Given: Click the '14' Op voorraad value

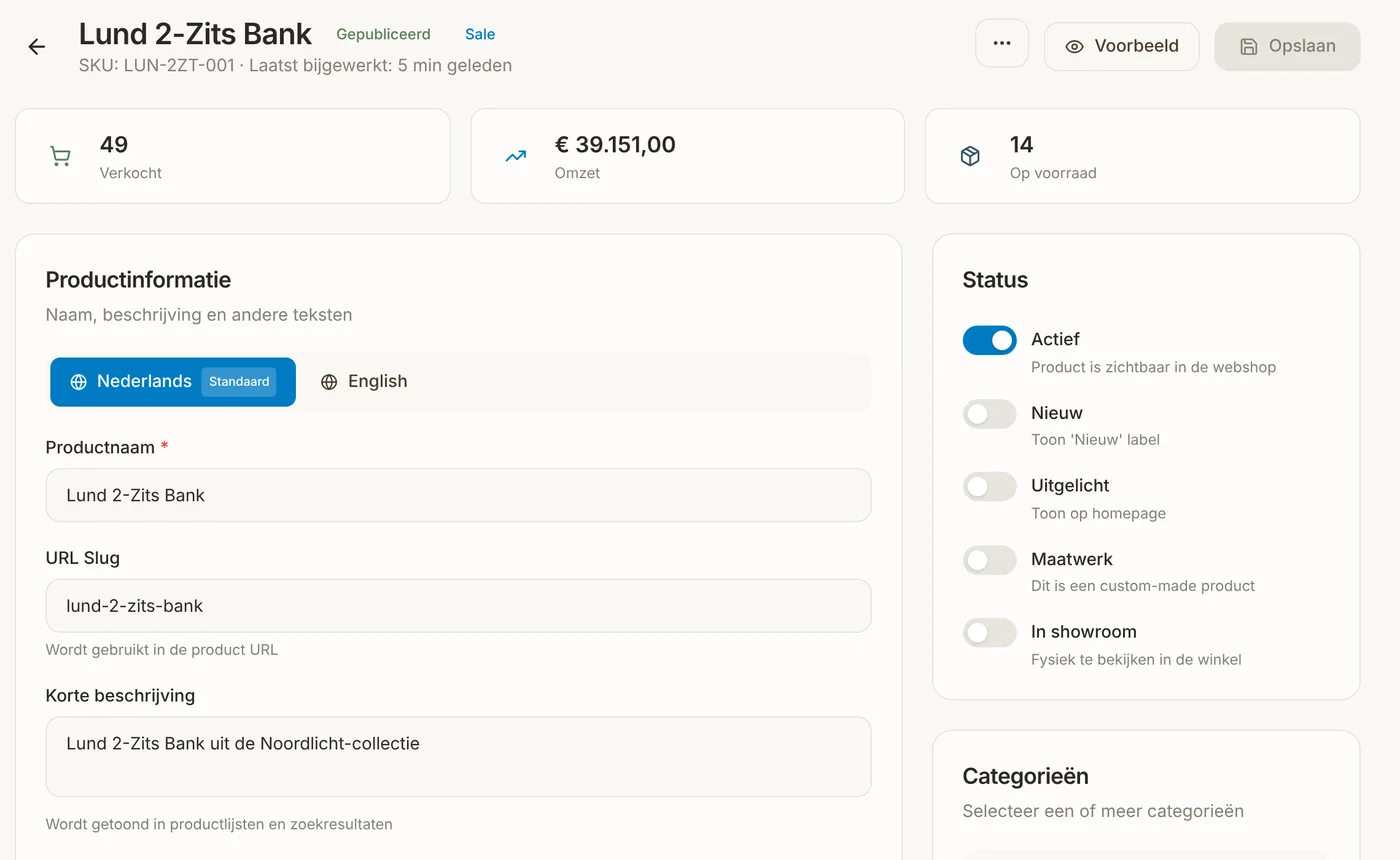Looking at the screenshot, I should click(x=1021, y=144).
